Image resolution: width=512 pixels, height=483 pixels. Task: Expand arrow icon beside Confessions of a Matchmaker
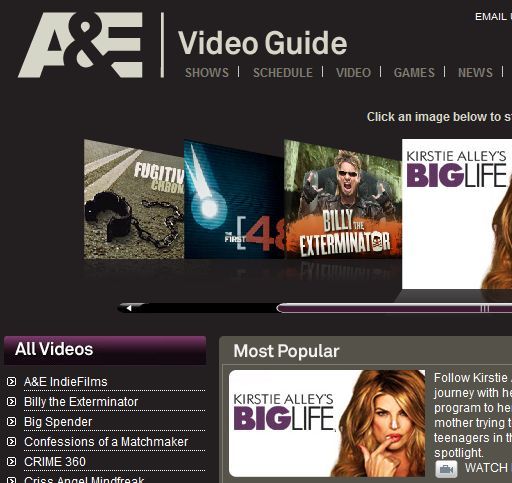tap(11, 442)
